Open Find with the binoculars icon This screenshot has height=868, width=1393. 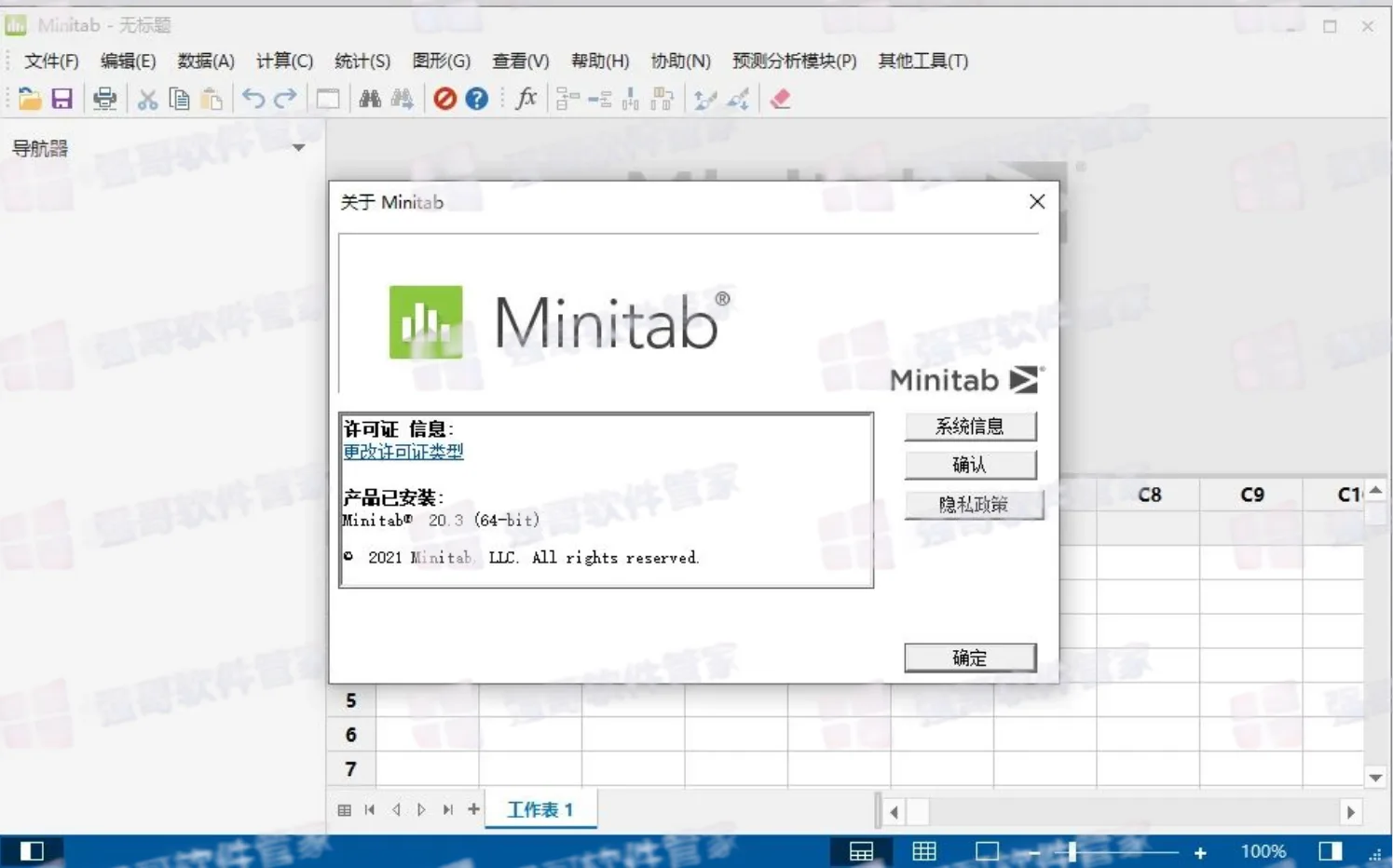pos(370,99)
